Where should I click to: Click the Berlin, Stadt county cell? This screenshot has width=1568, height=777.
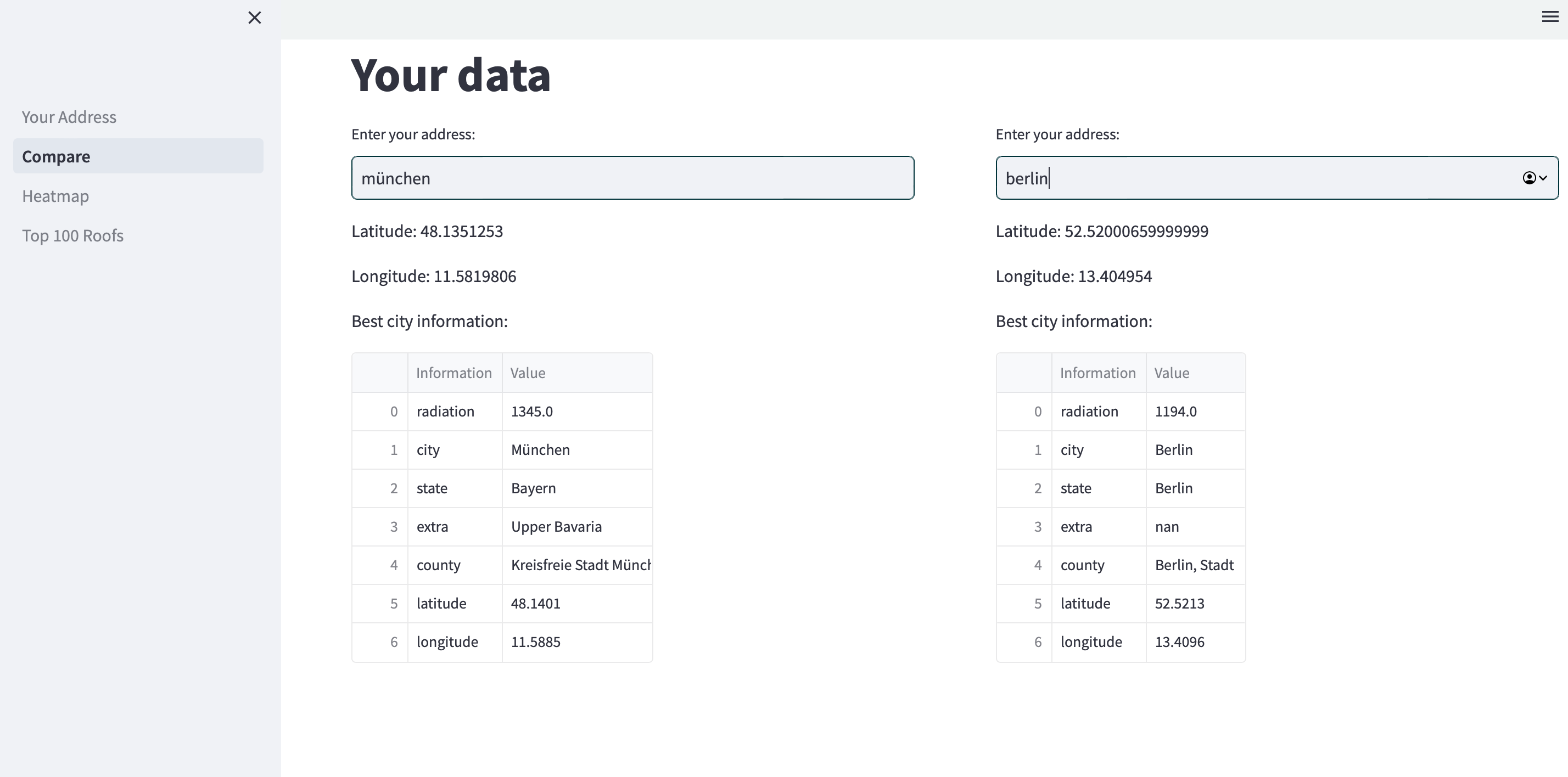click(1195, 565)
